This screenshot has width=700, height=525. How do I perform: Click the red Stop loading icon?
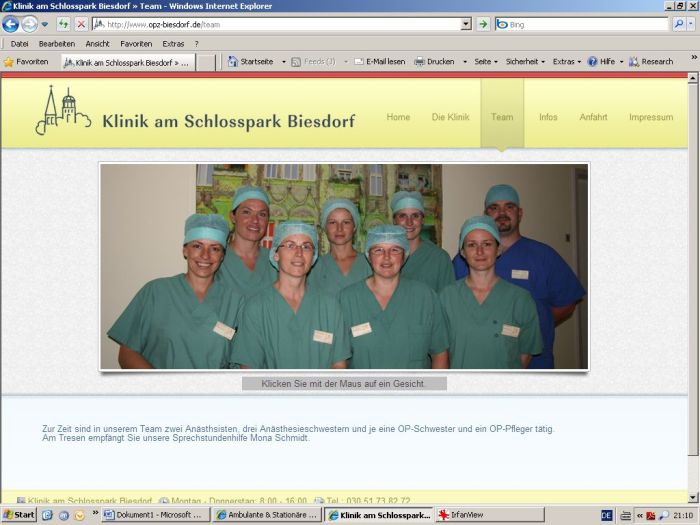coord(81,24)
